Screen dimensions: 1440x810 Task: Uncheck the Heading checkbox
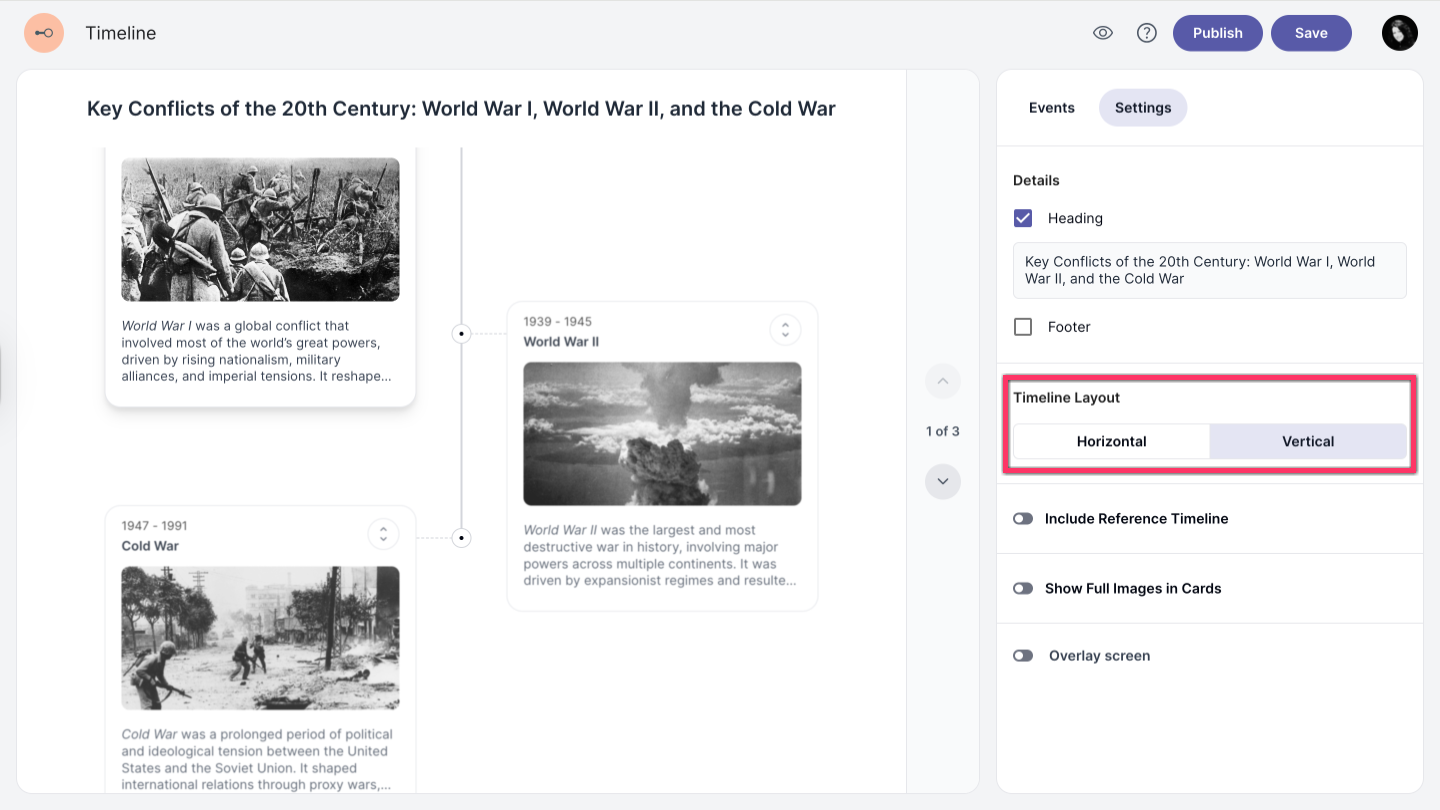[1023, 218]
